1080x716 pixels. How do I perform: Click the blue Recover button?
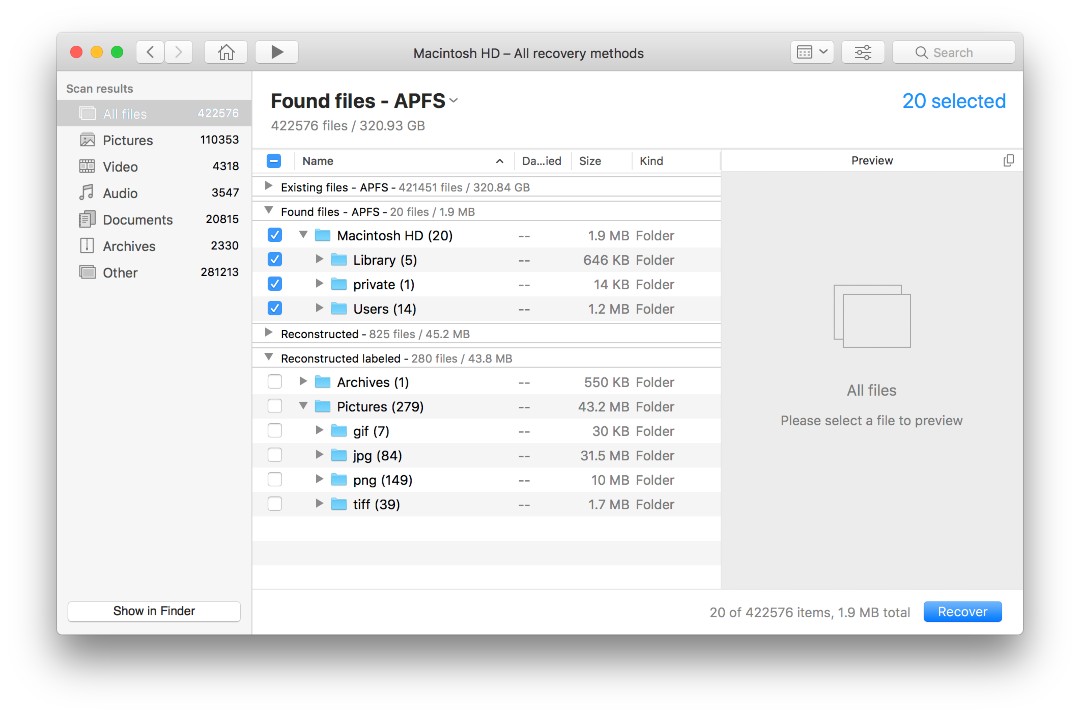[x=962, y=611]
